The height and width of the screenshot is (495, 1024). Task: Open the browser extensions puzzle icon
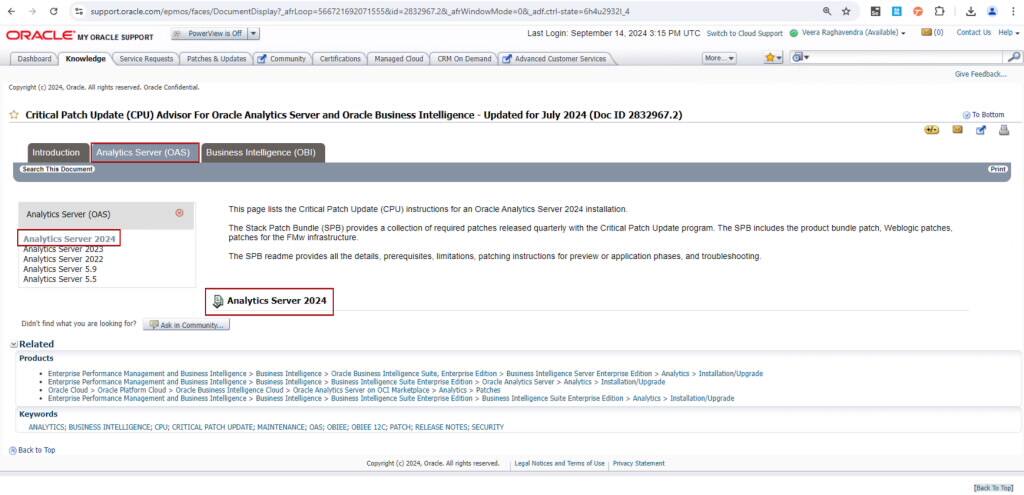(x=939, y=11)
